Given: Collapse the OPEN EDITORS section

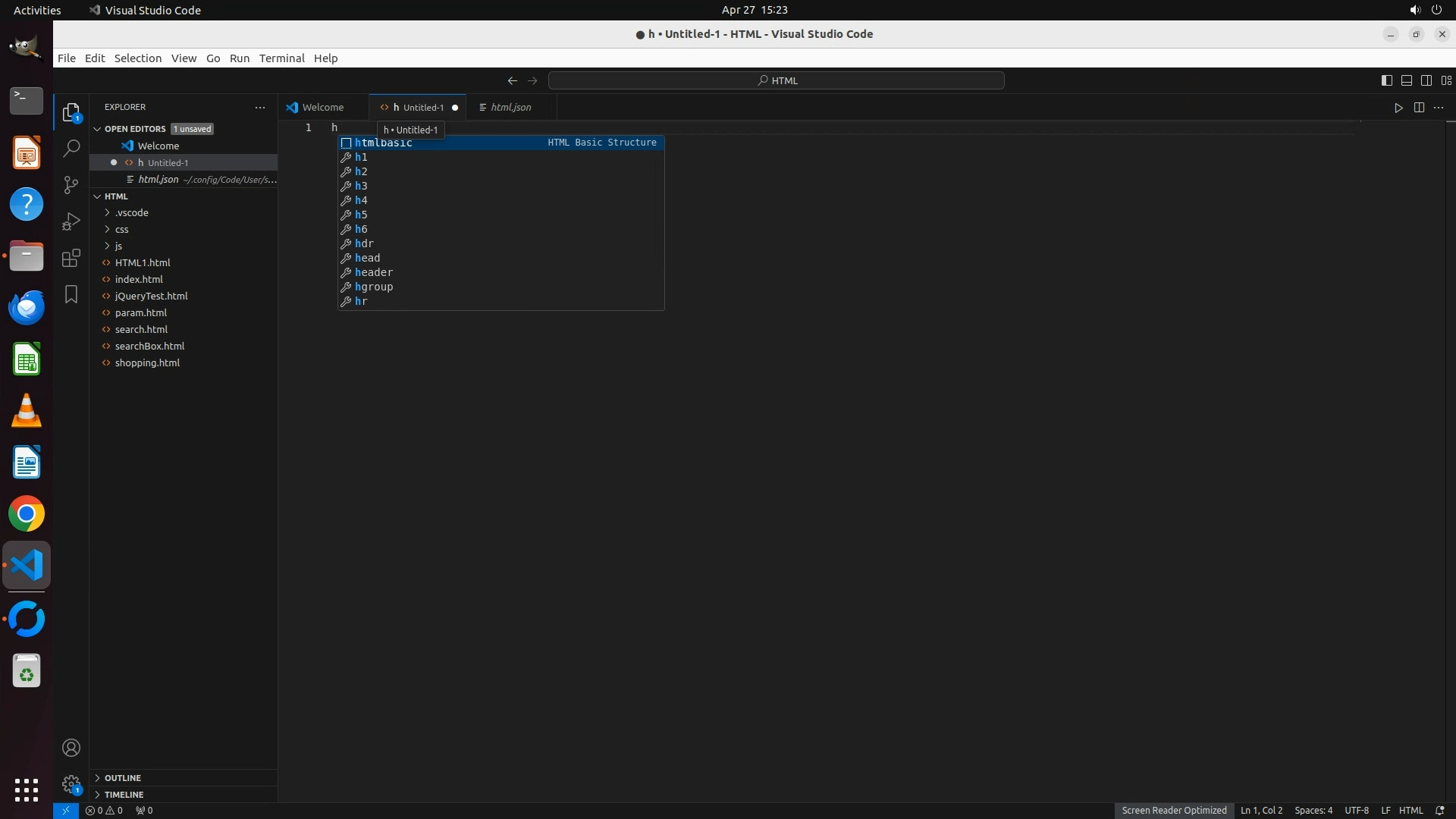Looking at the screenshot, I should [135, 129].
